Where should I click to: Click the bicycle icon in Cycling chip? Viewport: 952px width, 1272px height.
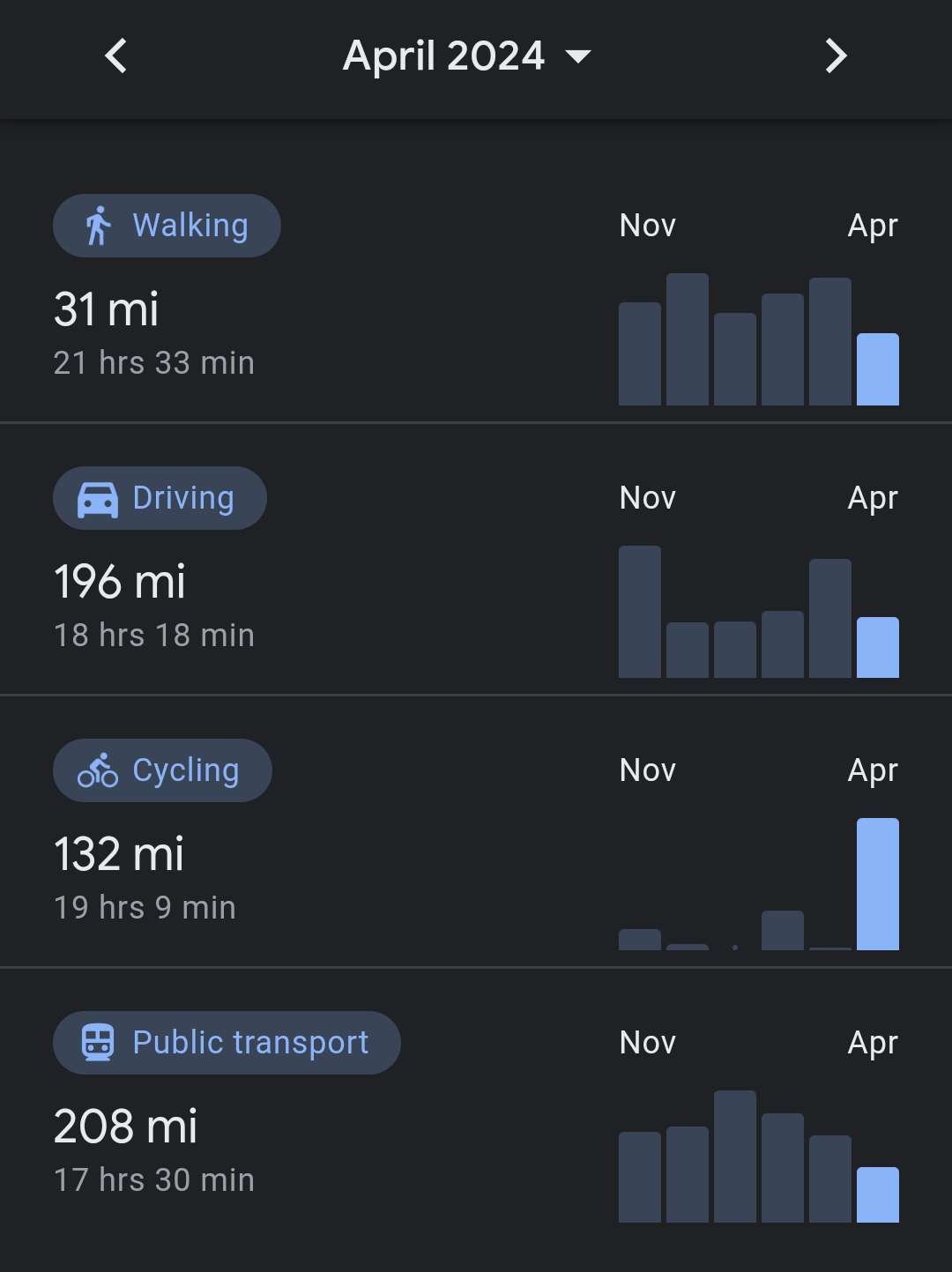point(98,770)
